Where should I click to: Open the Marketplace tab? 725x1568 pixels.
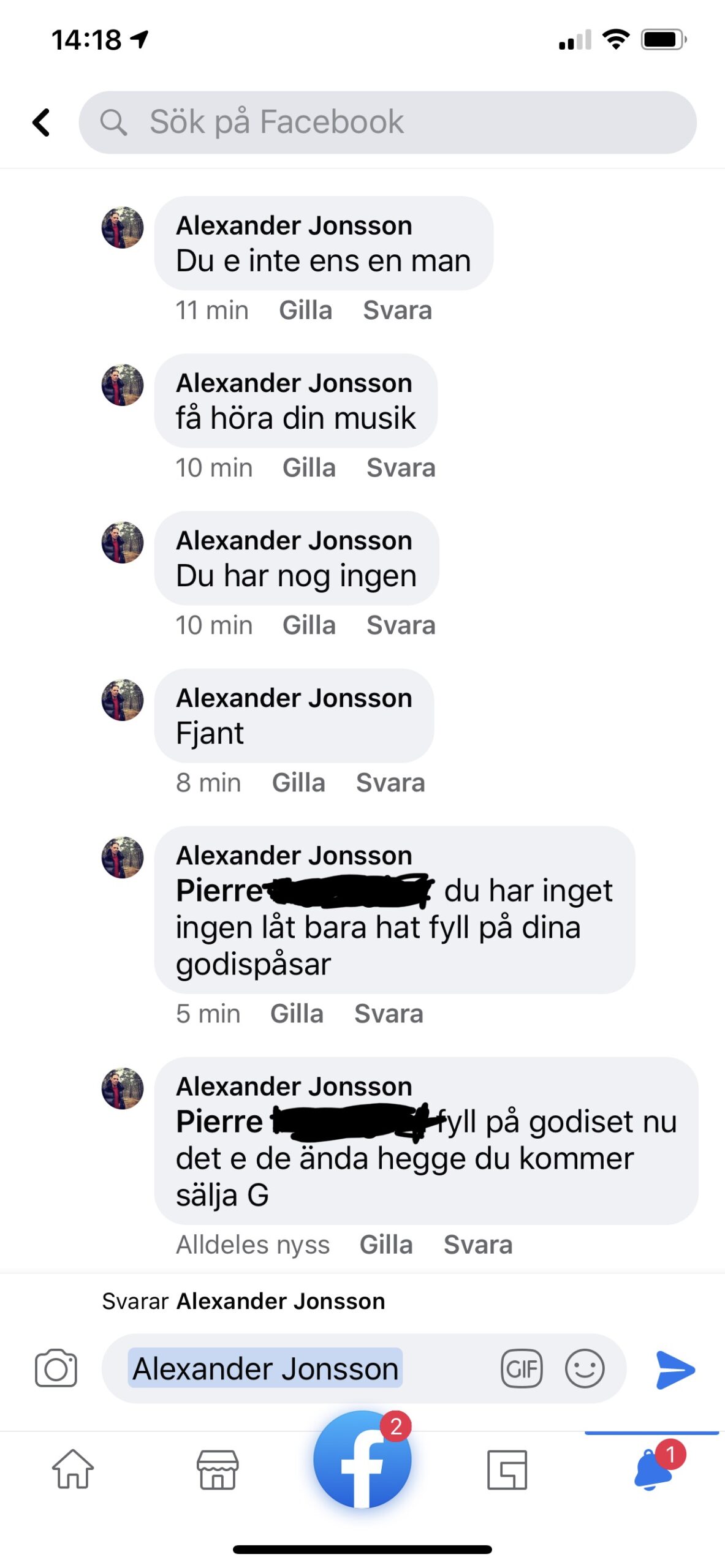[217, 1469]
